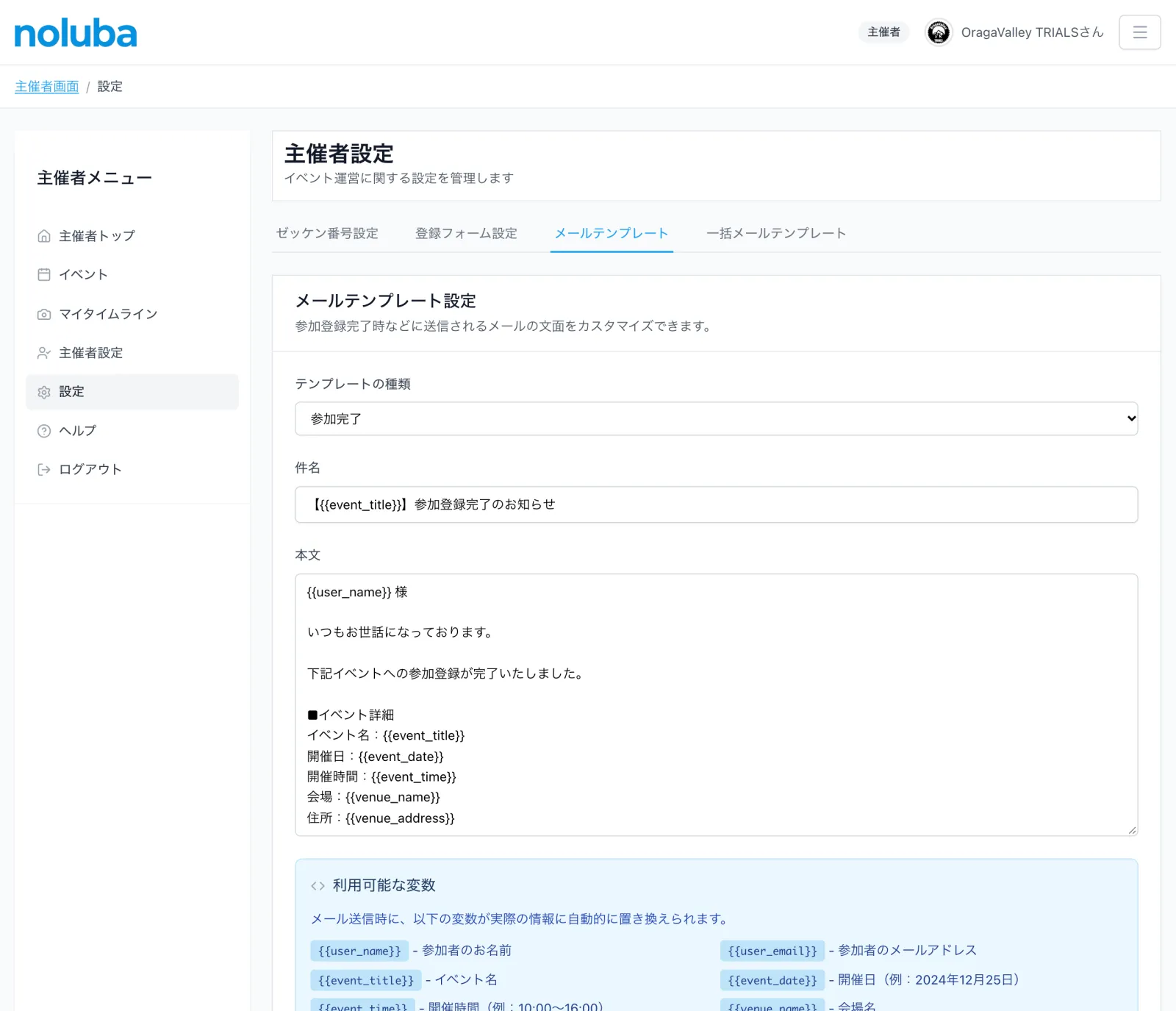Follow the 主催者画面 breadcrumb link

point(47,87)
